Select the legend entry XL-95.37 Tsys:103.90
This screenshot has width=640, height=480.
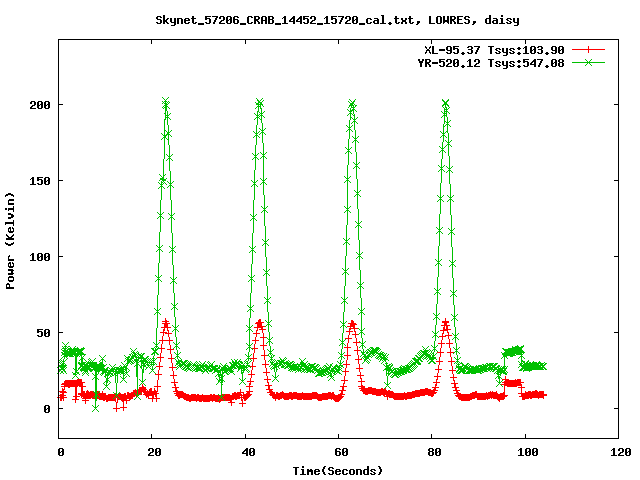(x=494, y=50)
